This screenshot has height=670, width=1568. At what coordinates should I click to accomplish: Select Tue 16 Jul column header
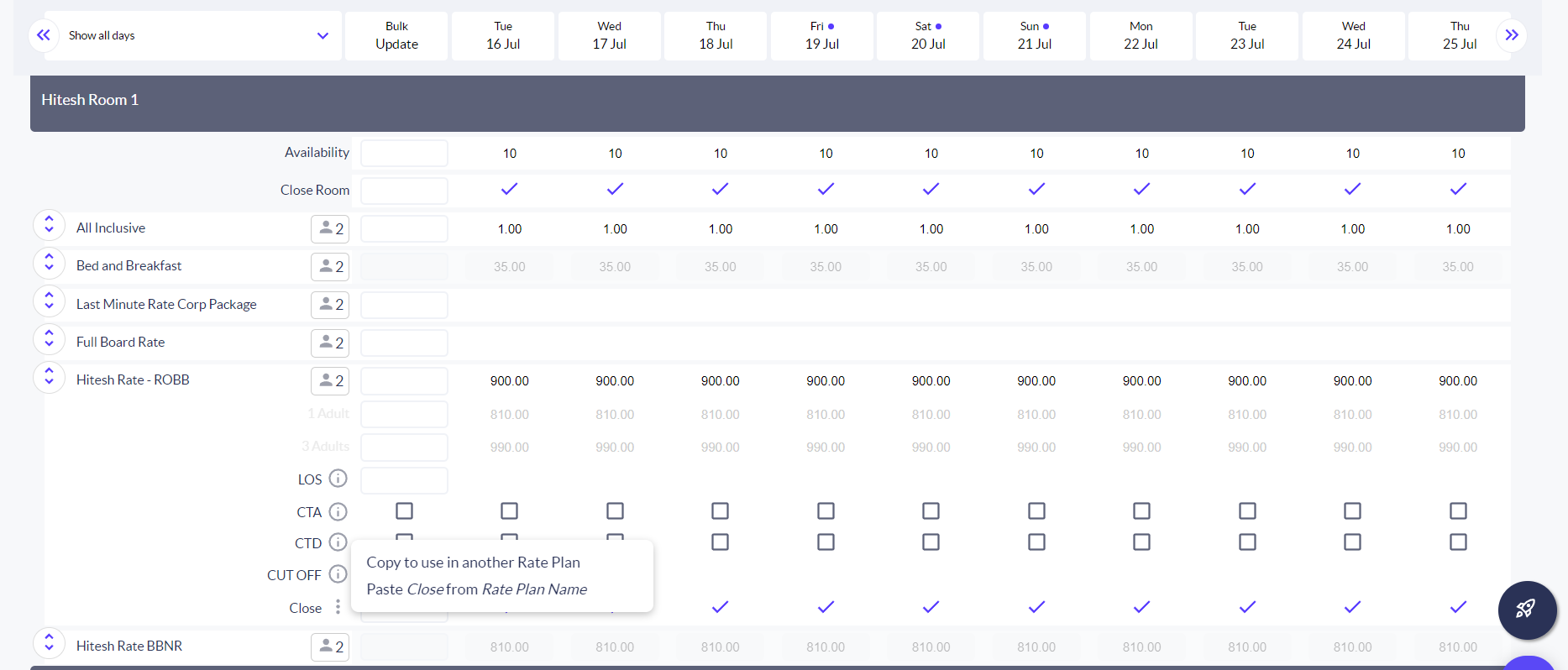[503, 35]
